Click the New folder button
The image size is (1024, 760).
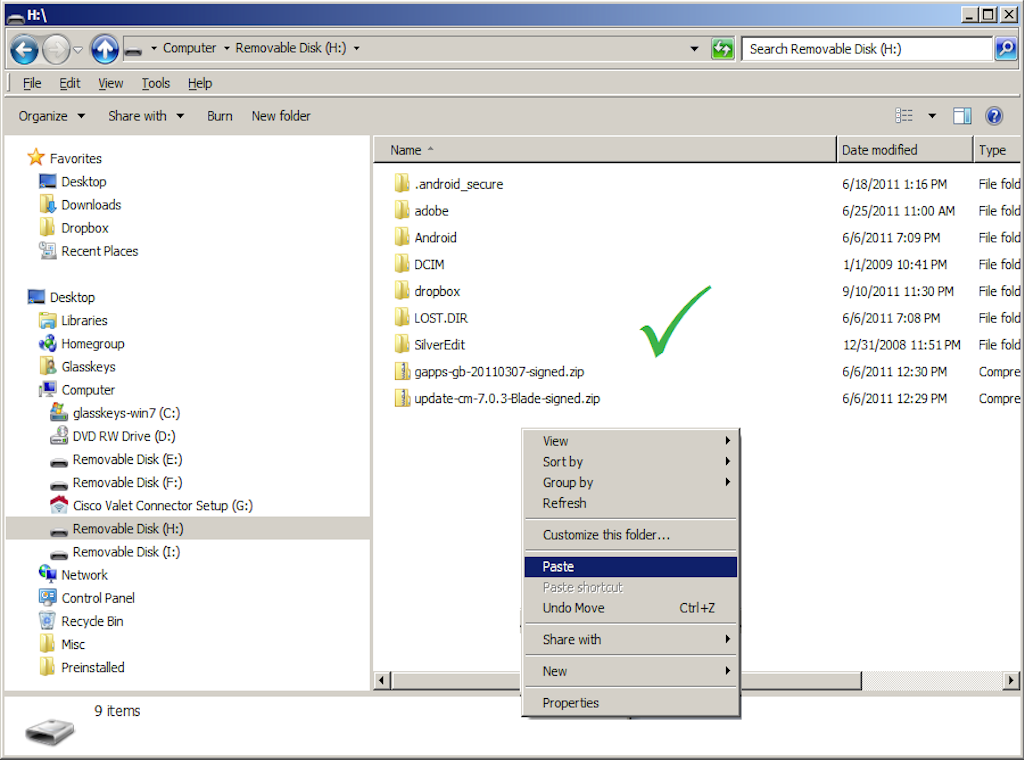(281, 116)
